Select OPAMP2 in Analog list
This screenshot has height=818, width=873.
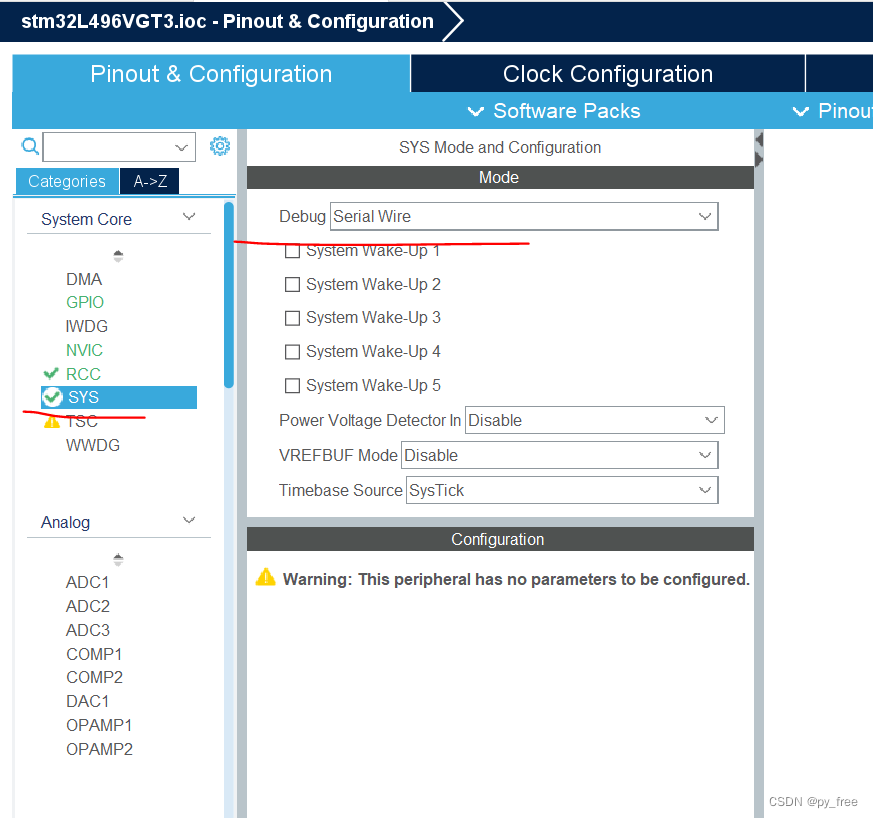click(99, 750)
